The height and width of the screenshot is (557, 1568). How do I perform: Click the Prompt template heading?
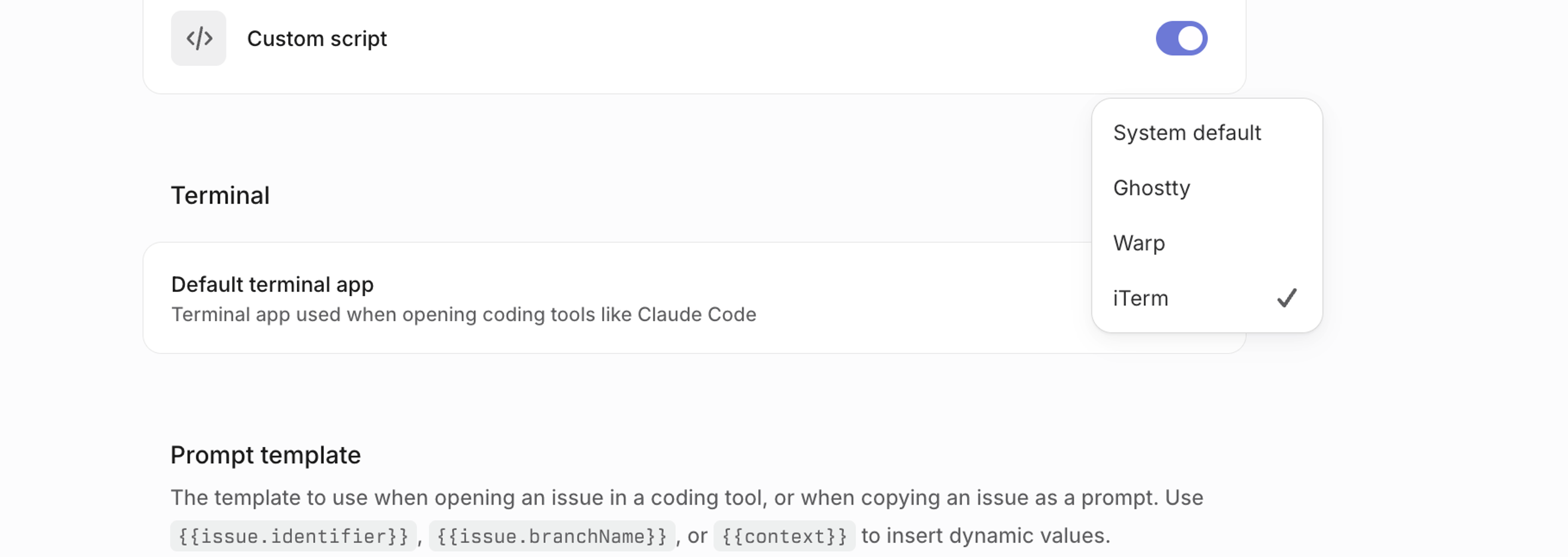click(x=265, y=454)
